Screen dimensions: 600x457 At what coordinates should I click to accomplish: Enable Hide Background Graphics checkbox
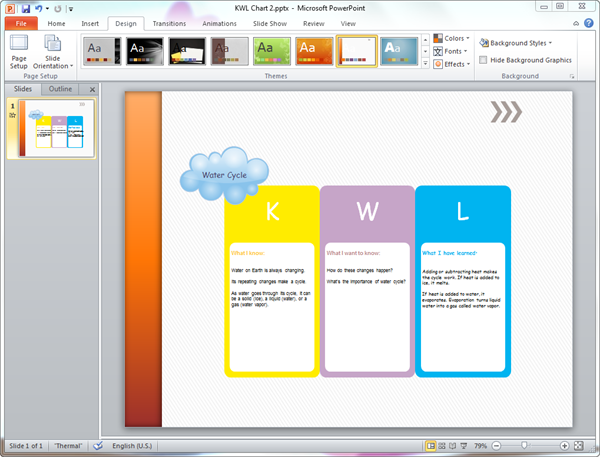click(x=484, y=60)
